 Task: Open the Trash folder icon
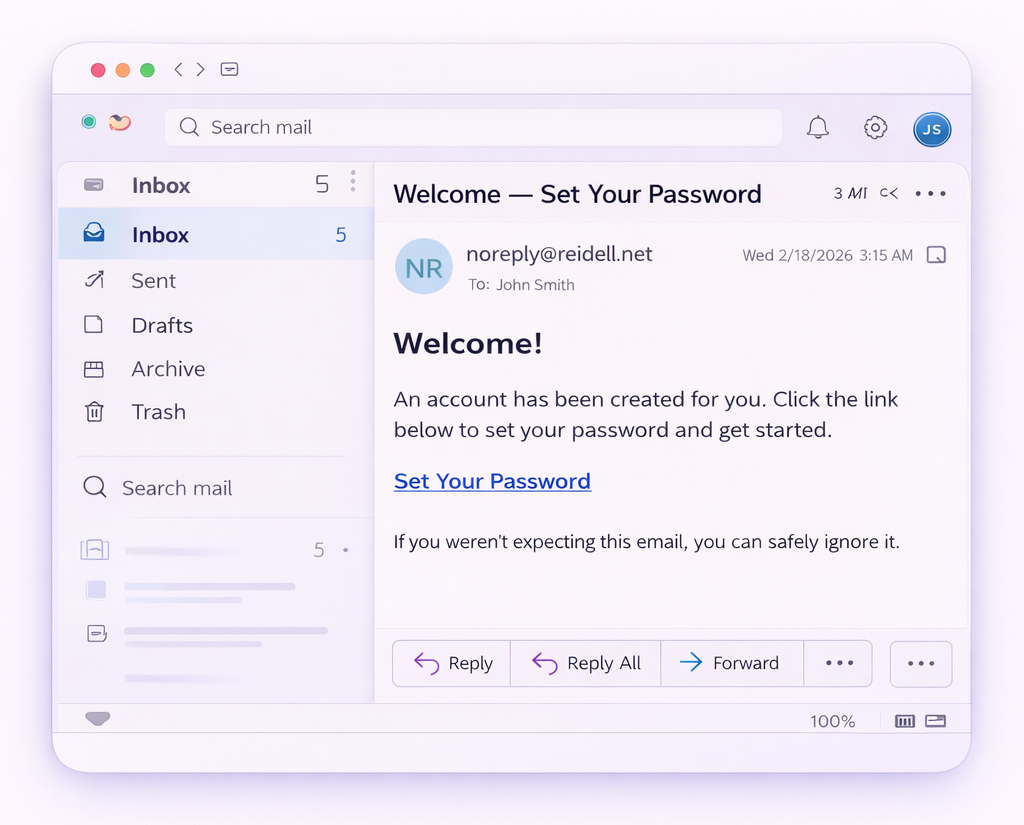pyautogui.click(x=93, y=412)
